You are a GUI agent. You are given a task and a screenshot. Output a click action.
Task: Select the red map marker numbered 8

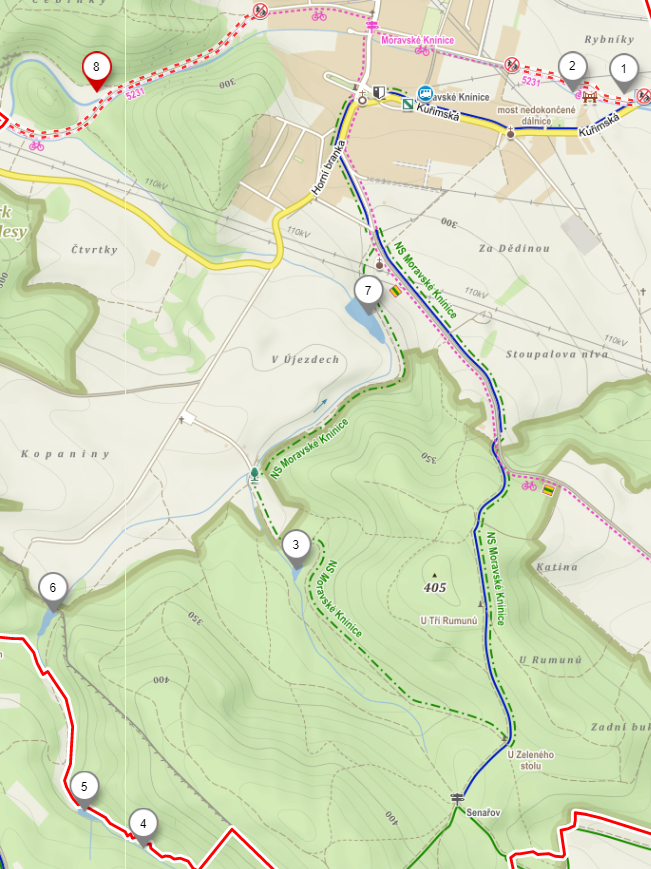pos(96,71)
